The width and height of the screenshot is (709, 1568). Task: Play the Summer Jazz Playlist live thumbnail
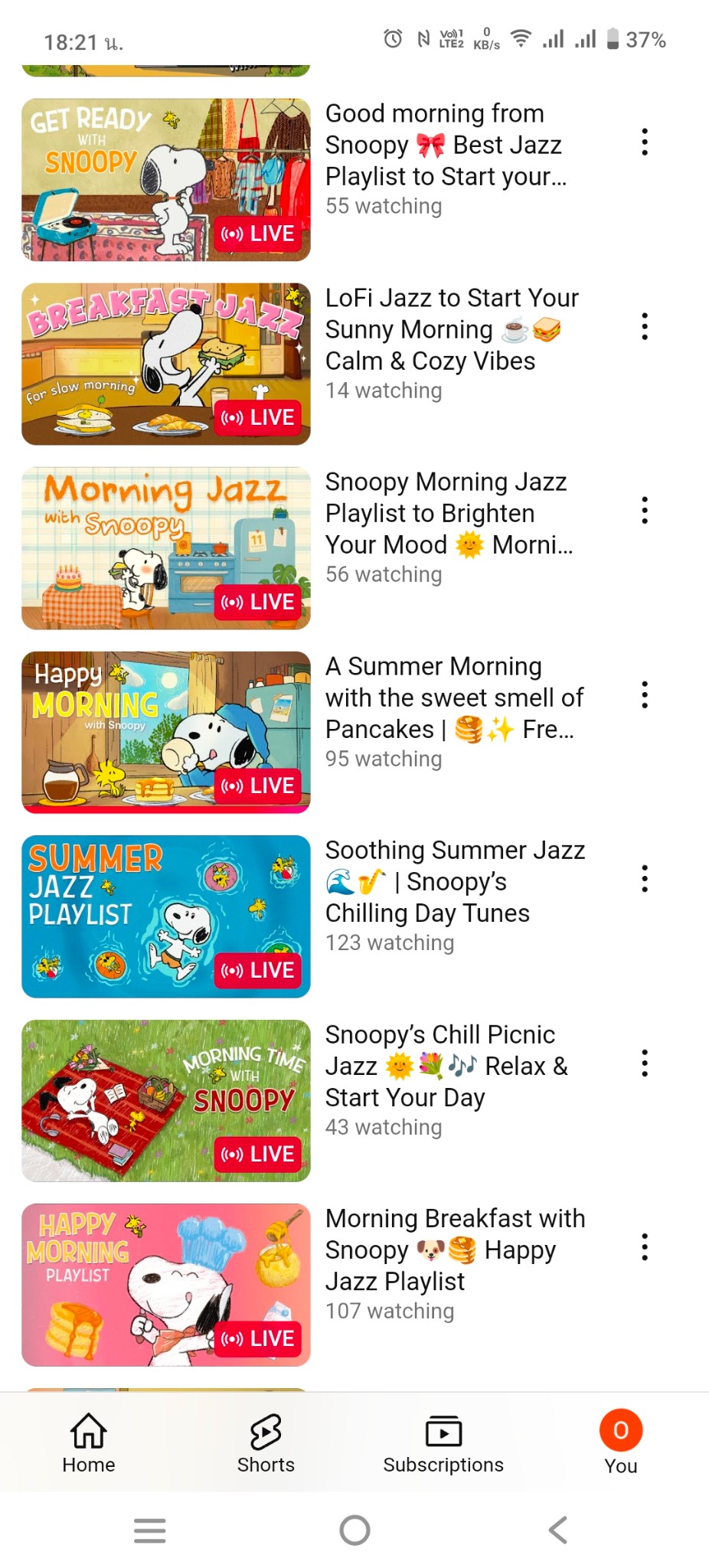click(166, 916)
